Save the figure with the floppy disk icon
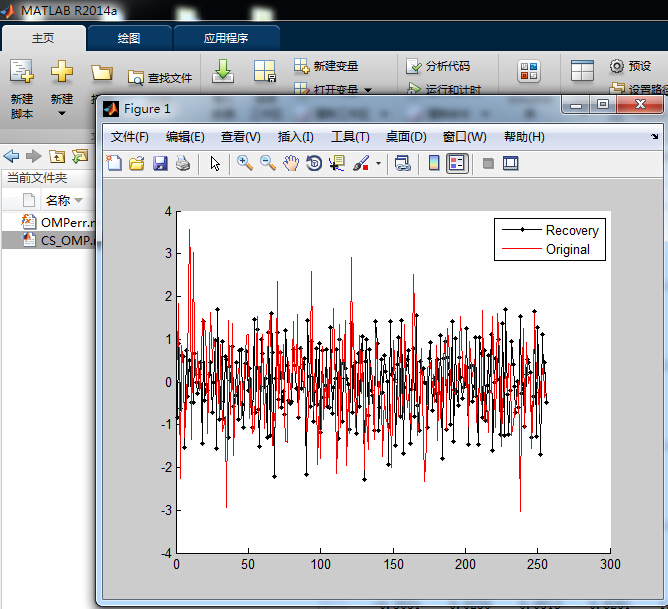Image resolution: width=668 pixels, height=609 pixels. [160, 164]
